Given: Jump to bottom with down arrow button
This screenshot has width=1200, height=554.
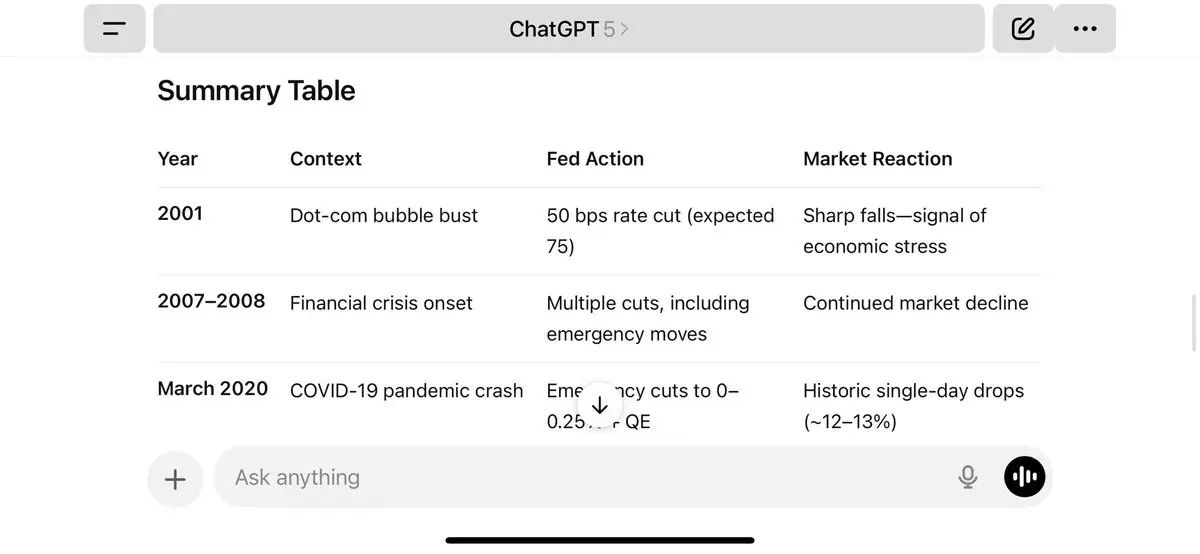Looking at the screenshot, I should point(600,405).
